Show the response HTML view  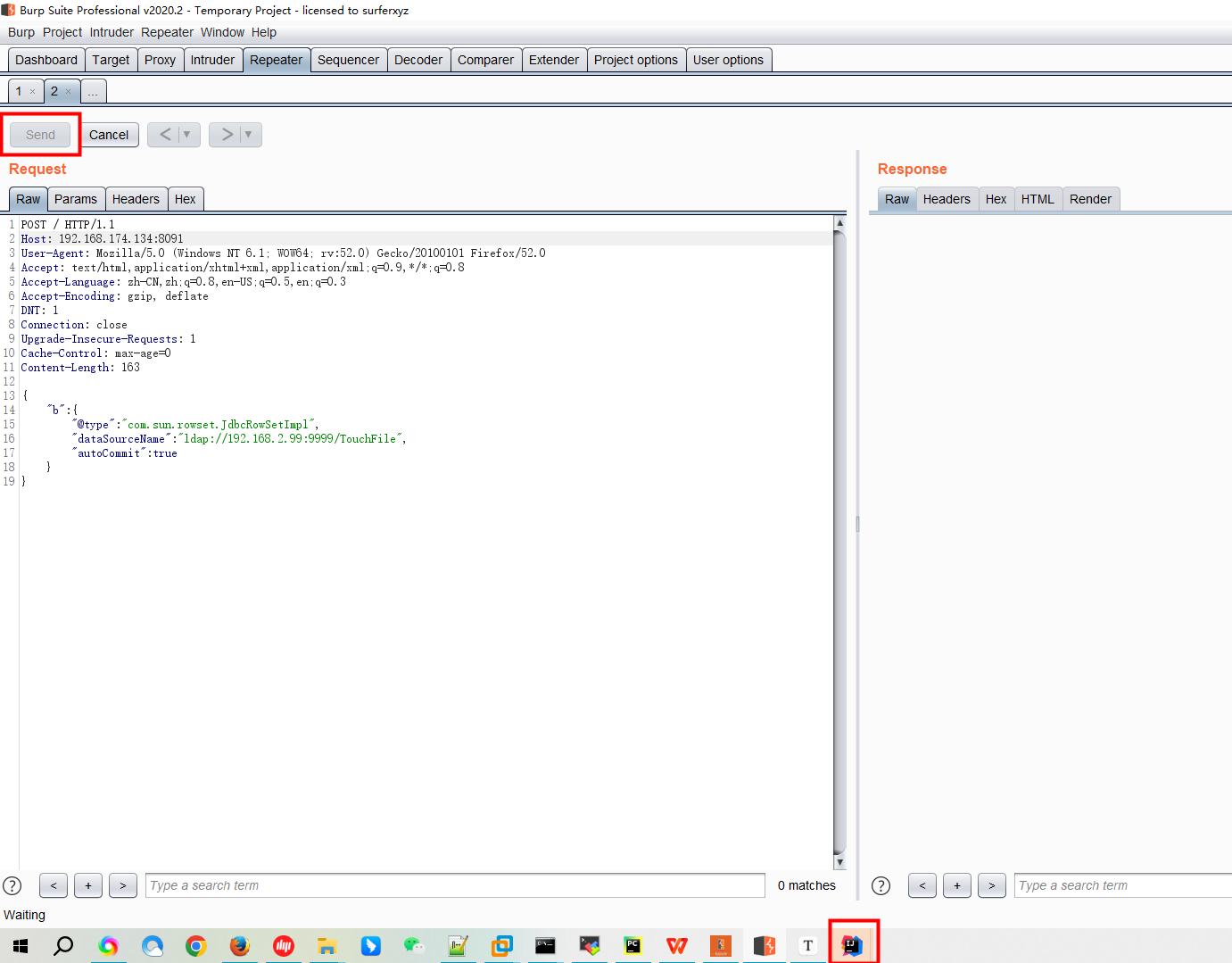point(1038,199)
